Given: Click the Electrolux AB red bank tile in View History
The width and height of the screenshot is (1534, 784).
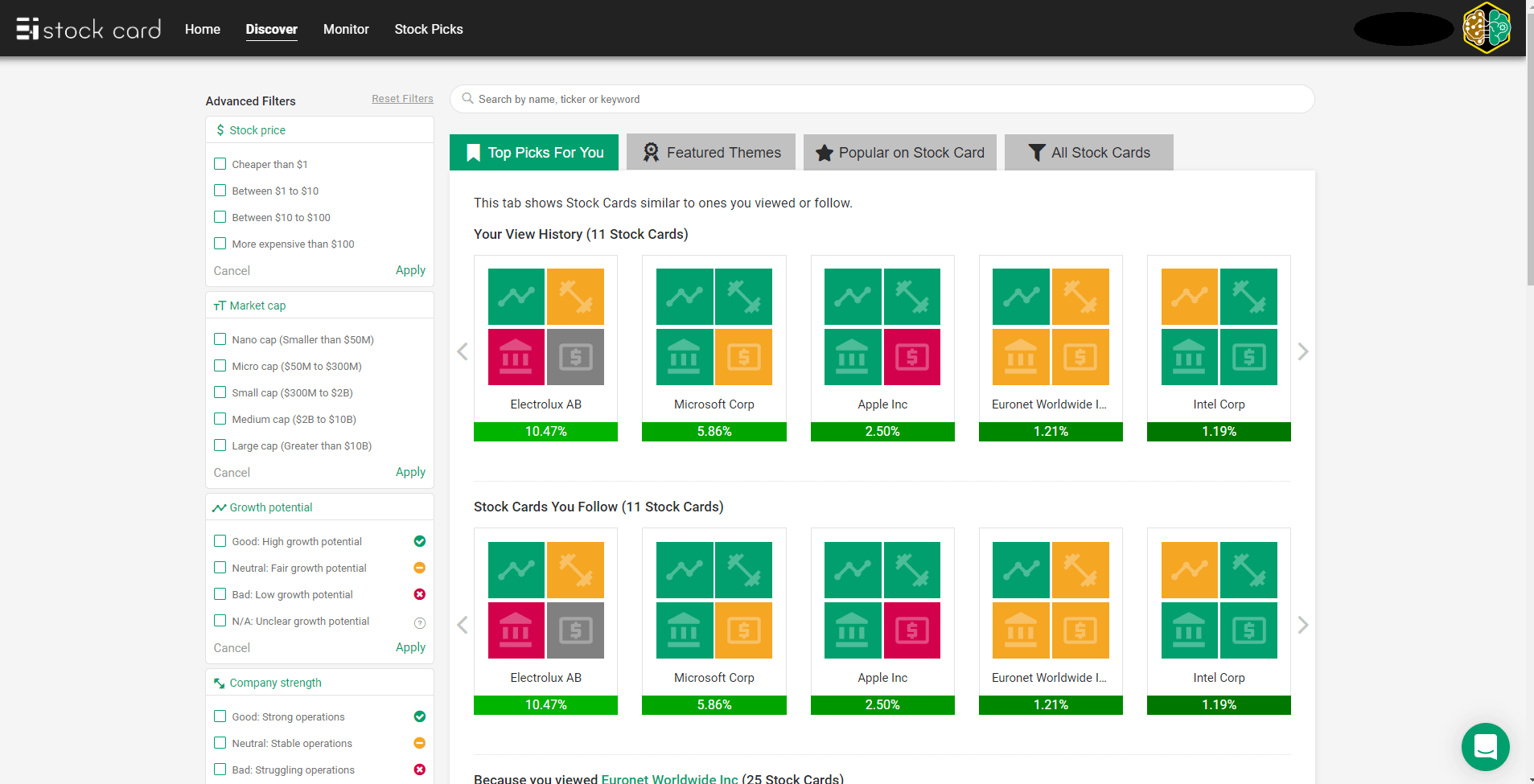Looking at the screenshot, I should 516,357.
